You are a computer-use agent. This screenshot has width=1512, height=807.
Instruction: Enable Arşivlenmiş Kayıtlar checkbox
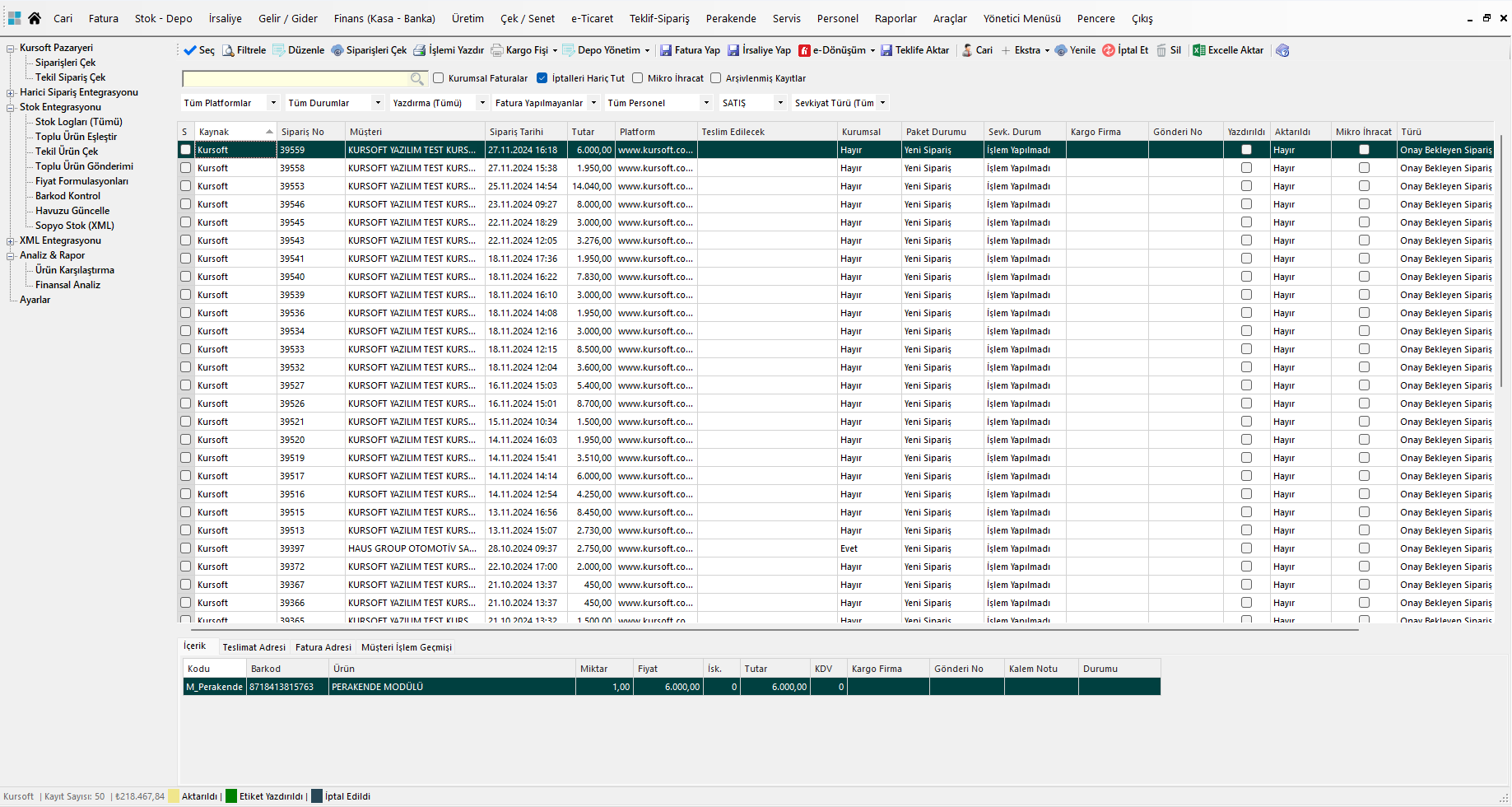(x=715, y=78)
